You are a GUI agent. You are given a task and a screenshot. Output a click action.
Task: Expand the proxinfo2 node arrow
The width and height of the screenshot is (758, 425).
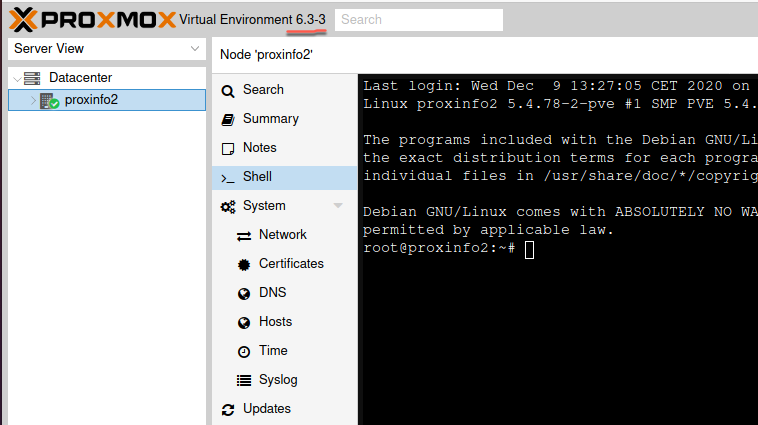(33, 100)
